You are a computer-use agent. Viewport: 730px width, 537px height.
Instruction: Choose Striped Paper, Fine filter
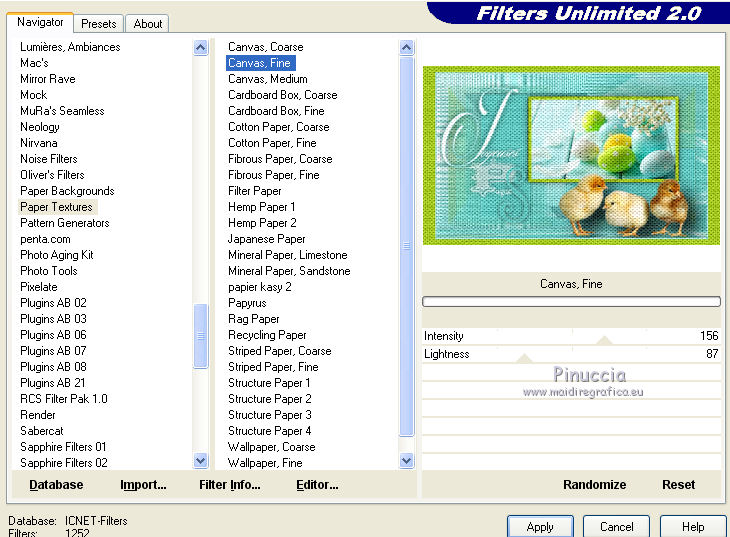(273, 367)
